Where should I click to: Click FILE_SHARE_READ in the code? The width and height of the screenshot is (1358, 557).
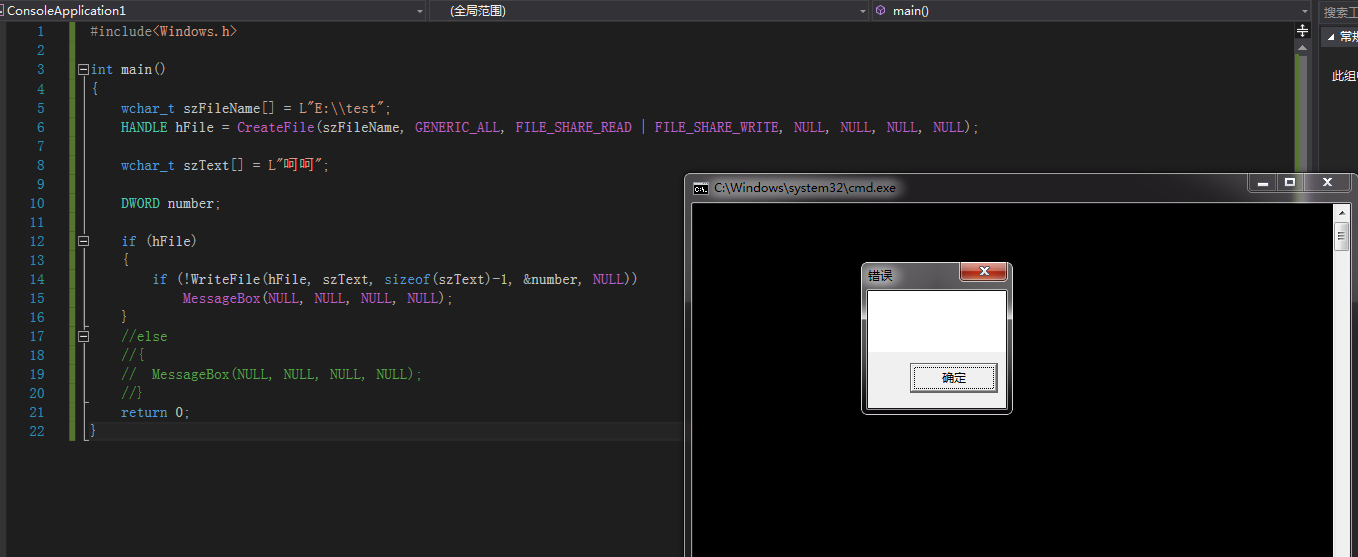coord(573,128)
